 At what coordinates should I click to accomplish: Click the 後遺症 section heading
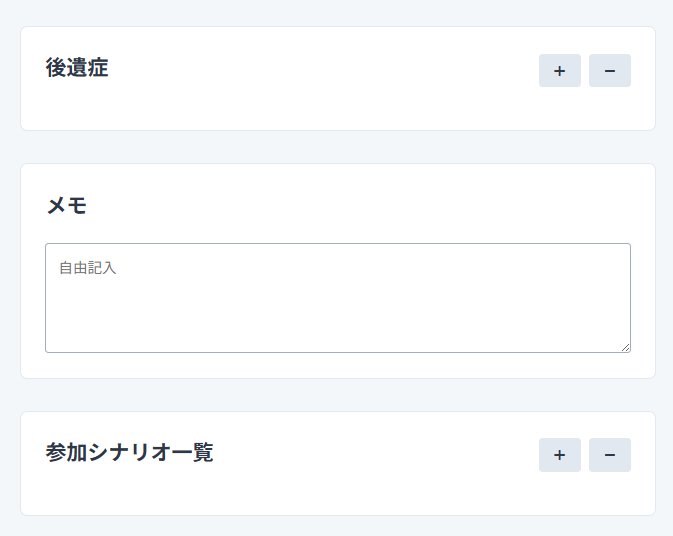77,68
